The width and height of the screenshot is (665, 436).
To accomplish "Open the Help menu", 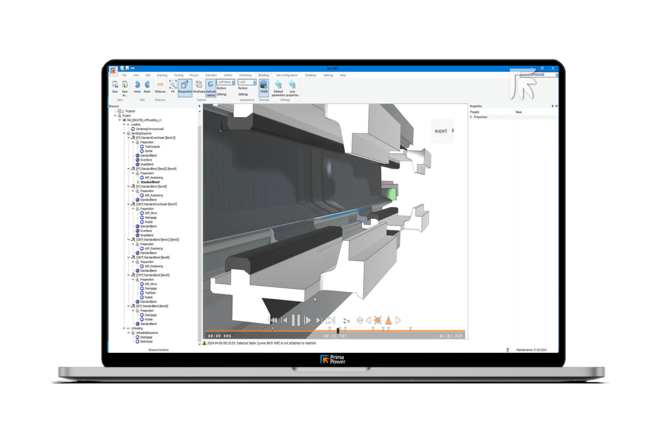I will coord(343,75).
